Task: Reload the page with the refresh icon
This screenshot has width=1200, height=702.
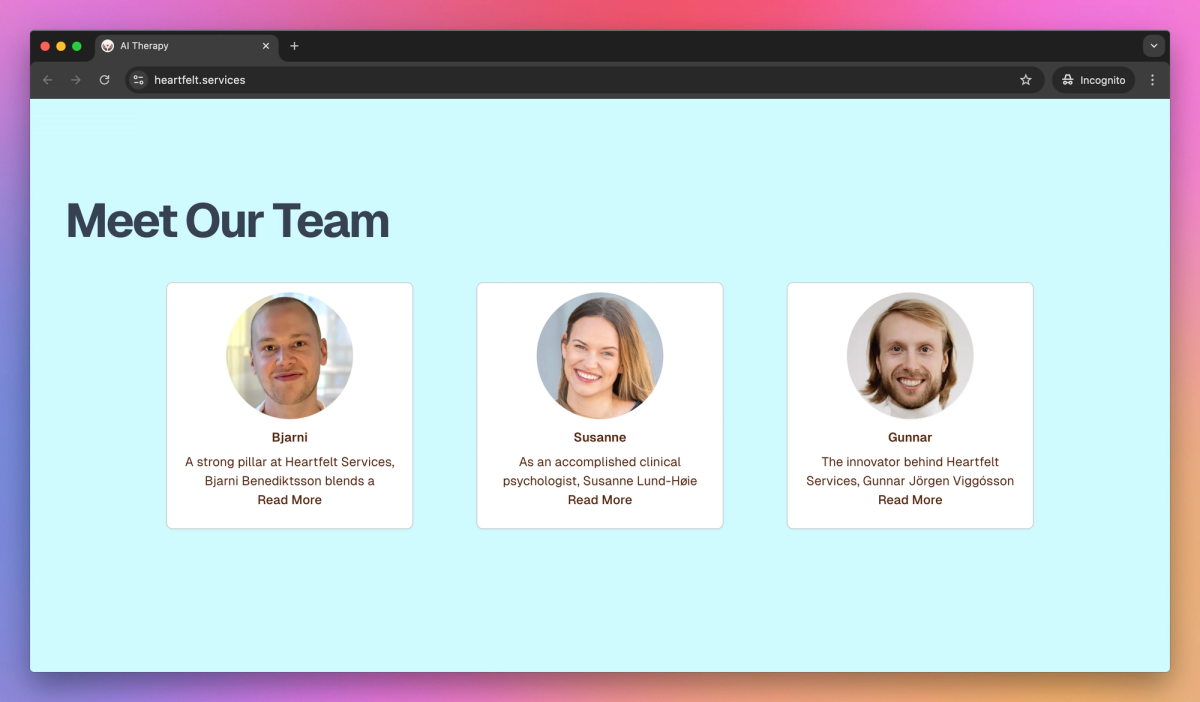Action: 104,80
